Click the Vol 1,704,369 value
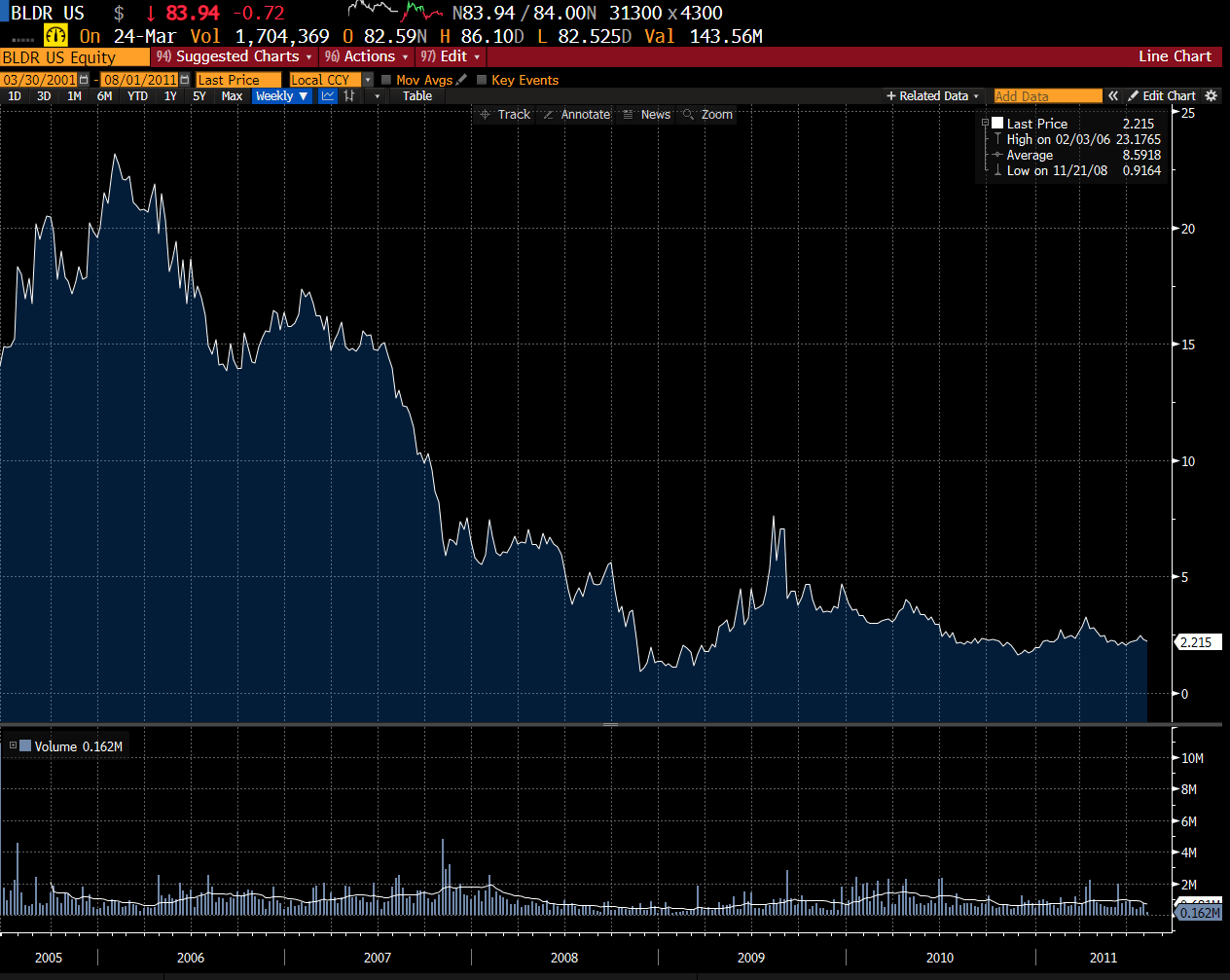Viewport: 1230px width, 980px height. click(260, 36)
